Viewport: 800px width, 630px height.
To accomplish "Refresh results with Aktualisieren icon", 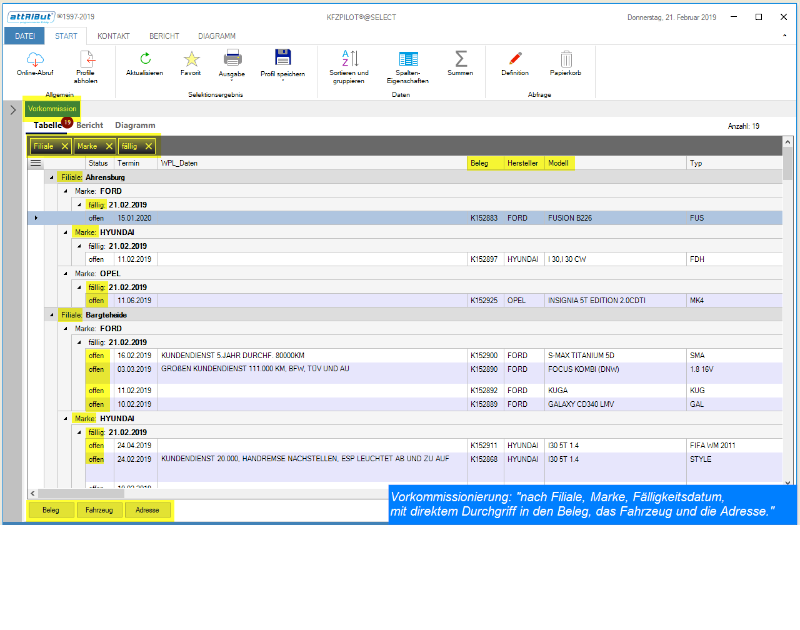I will coord(145,59).
